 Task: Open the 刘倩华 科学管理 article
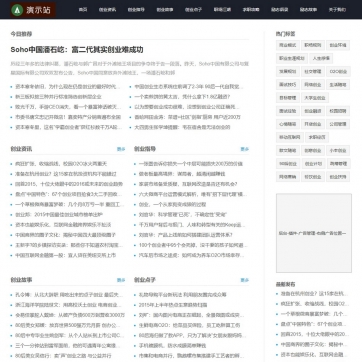click(x=183, y=214)
